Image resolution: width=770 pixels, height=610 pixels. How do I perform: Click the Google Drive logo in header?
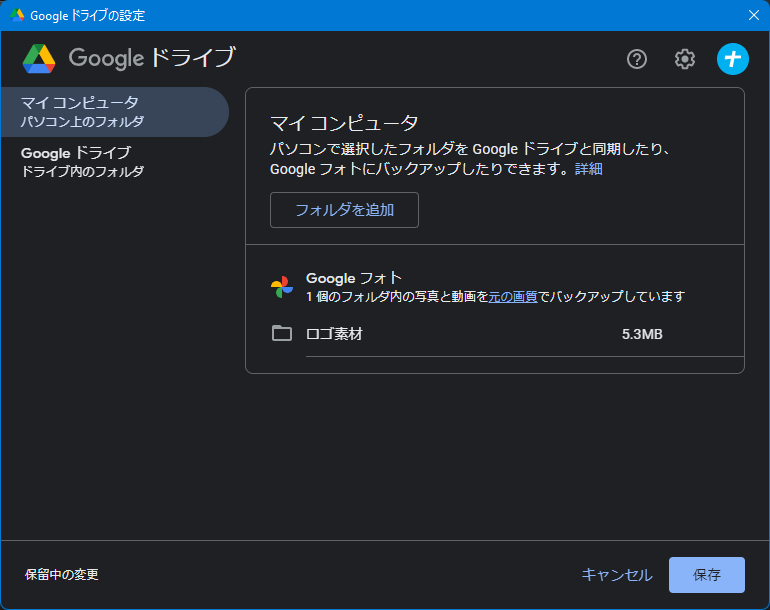[x=39, y=58]
